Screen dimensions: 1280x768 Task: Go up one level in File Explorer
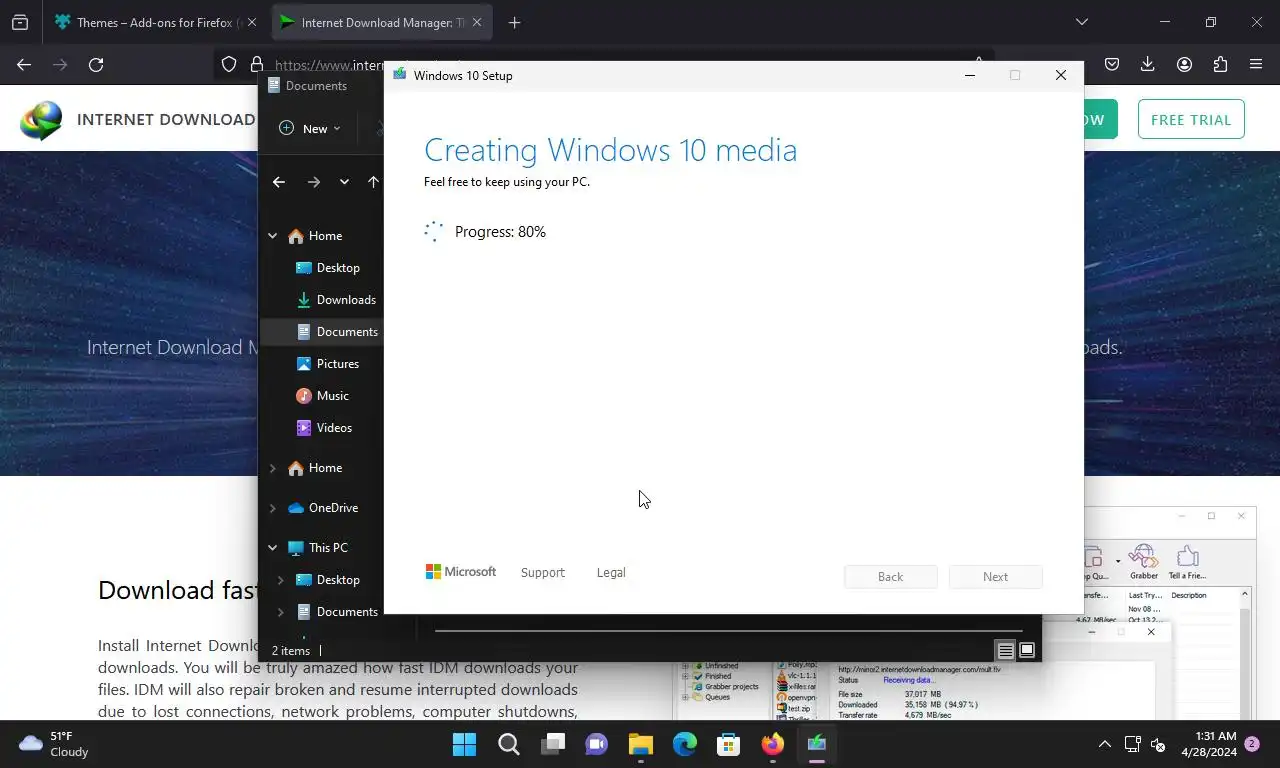point(373,182)
